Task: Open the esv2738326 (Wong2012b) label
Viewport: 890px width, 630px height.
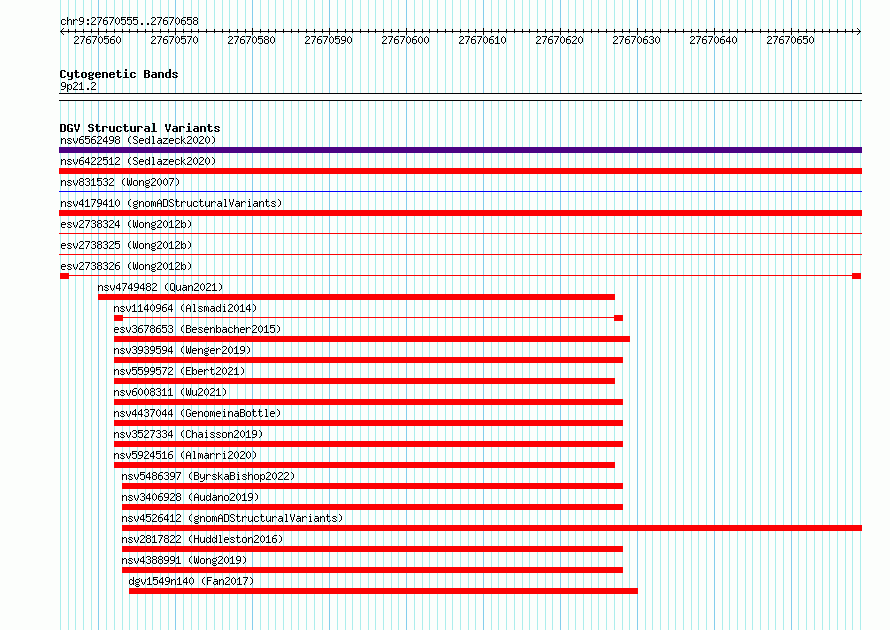Action: [x=126, y=266]
